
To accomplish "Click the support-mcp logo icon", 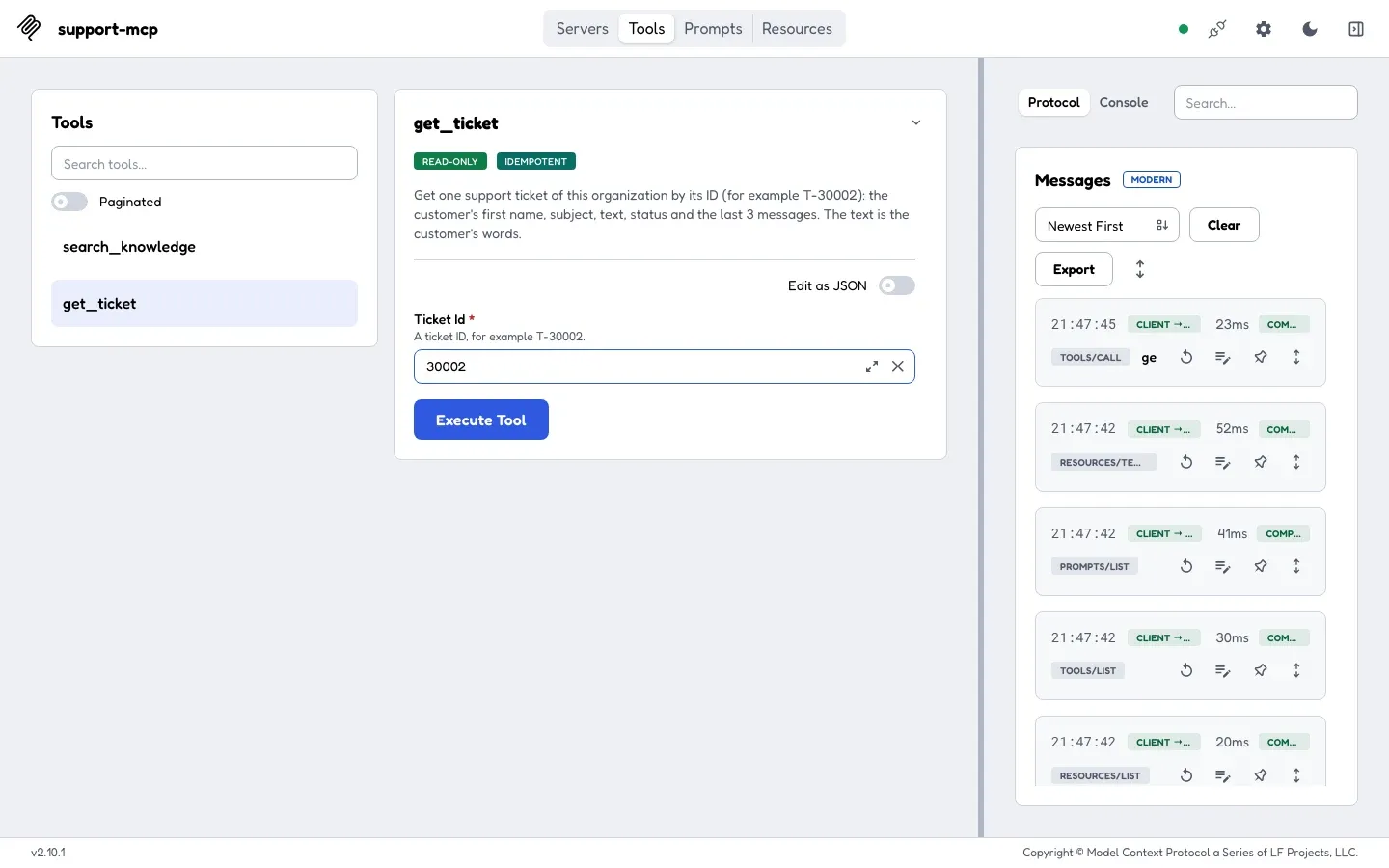I will [29, 28].
